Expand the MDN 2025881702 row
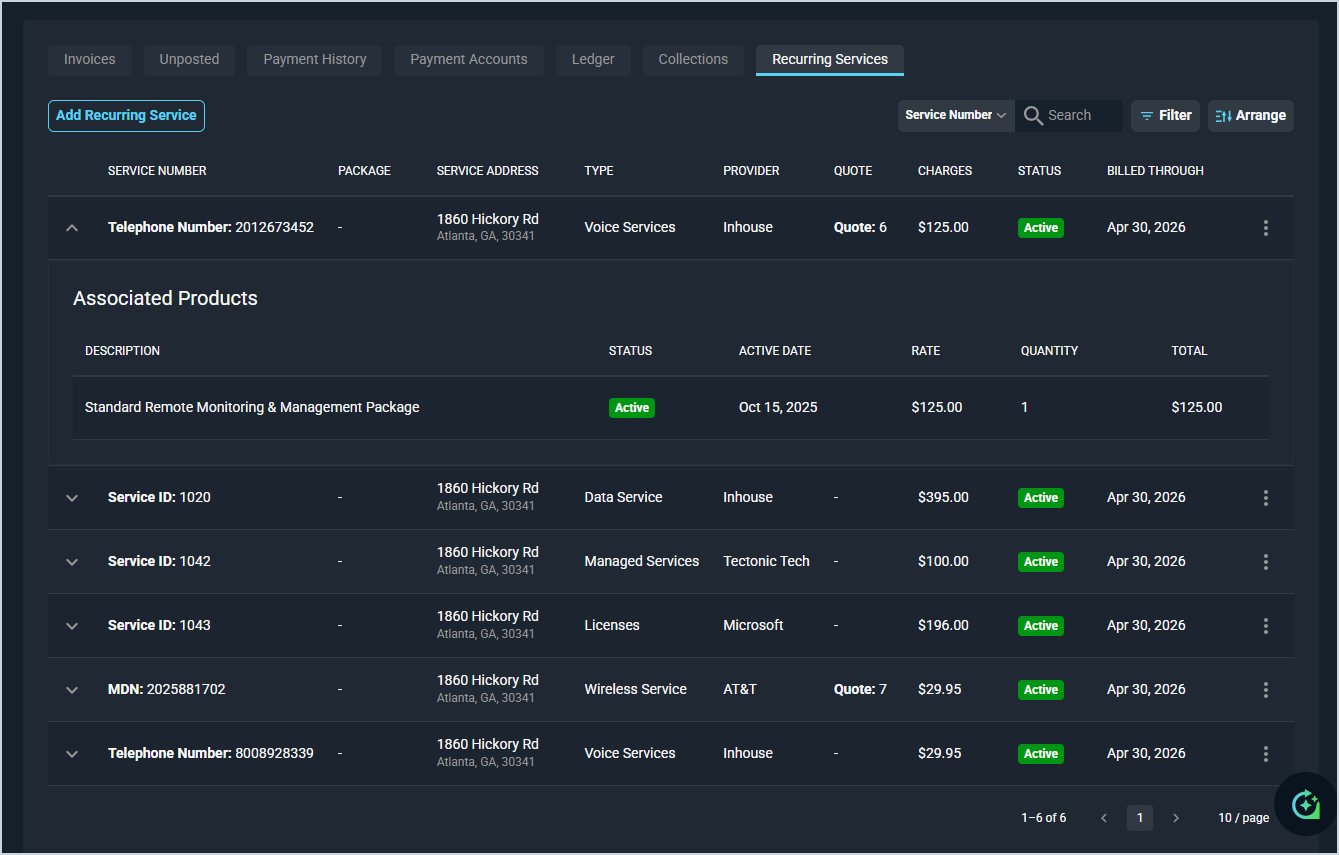This screenshot has height=855, width=1339. pos(72,690)
